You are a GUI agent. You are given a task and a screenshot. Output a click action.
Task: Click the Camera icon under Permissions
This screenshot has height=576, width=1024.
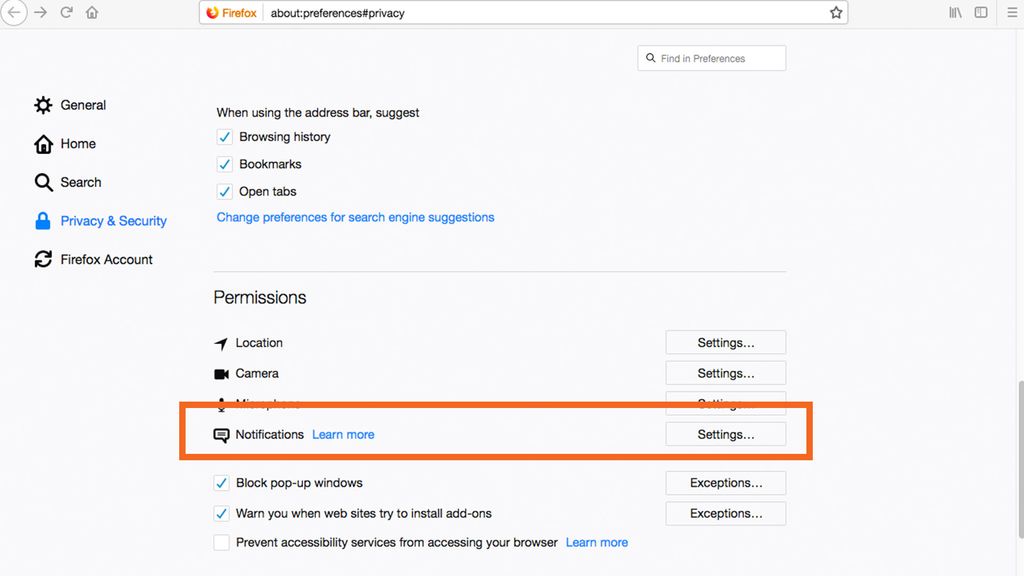(x=221, y=372)
